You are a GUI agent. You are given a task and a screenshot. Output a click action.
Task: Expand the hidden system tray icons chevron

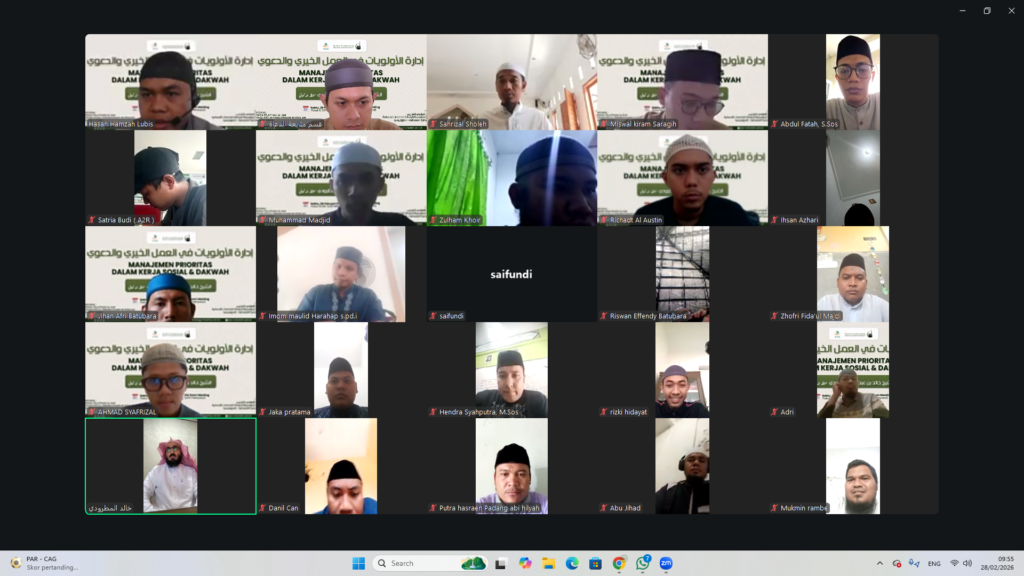[880, 563]
